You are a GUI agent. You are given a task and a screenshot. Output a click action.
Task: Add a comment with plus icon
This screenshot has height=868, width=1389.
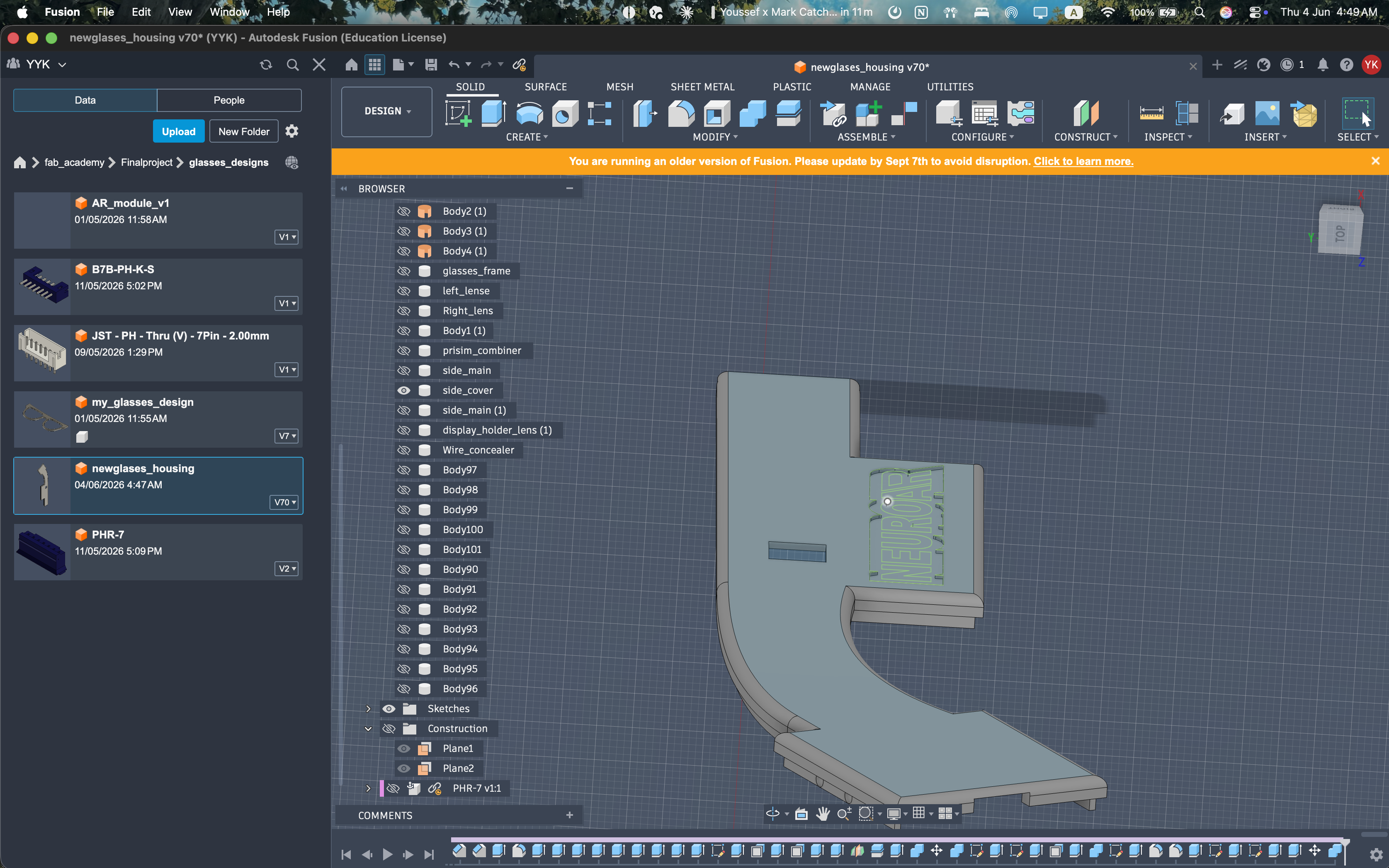click(570, 815)
